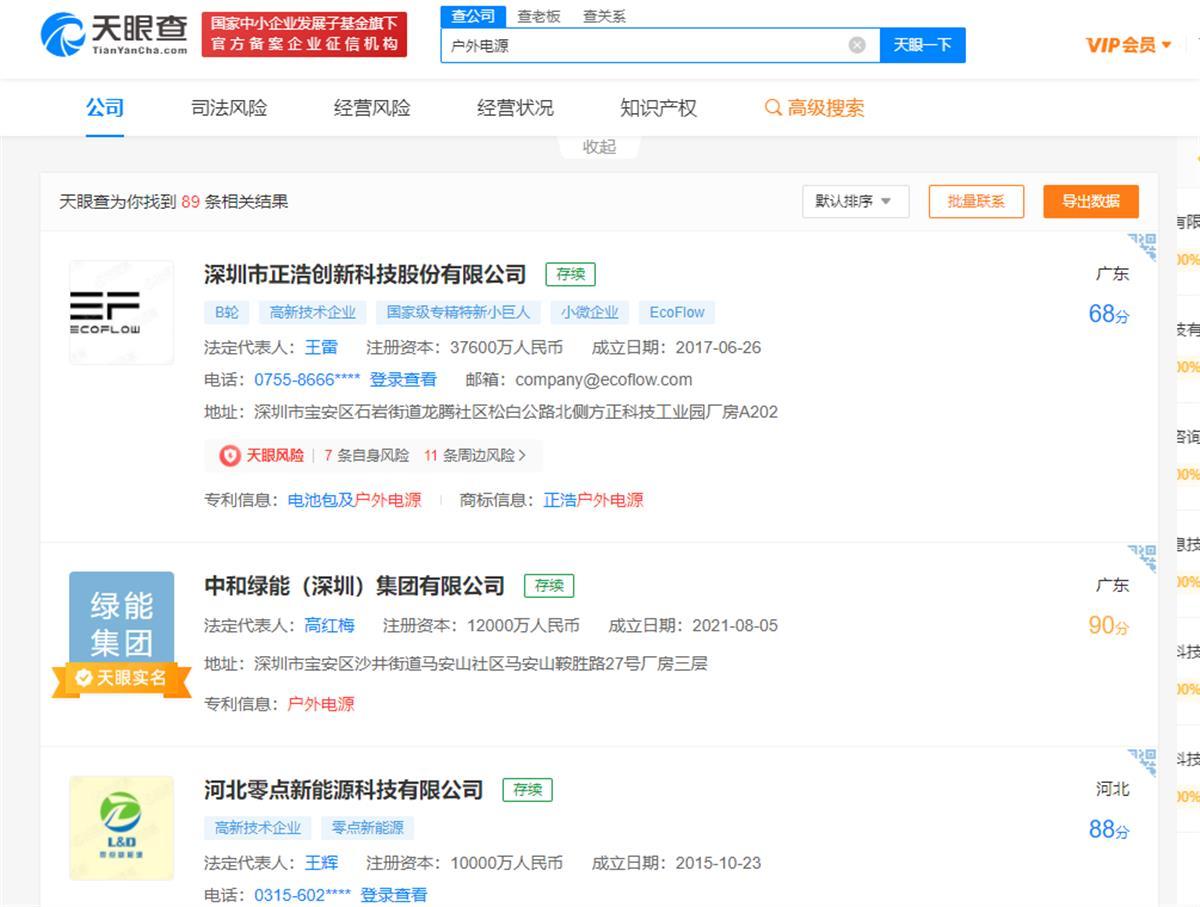Click the first 高新技术企业 tag under 正浩创新
Viewport: 1200px width, 907px height.
[313, 312]
